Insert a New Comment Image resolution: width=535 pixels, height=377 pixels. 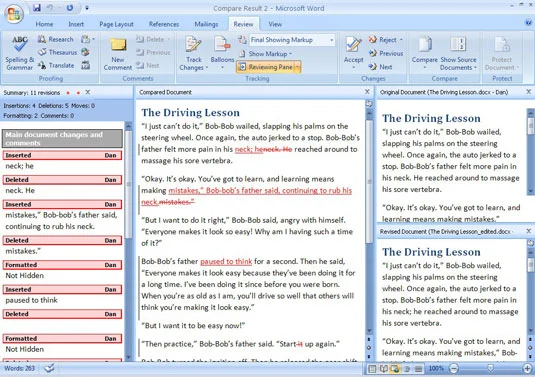click(118, 54)
